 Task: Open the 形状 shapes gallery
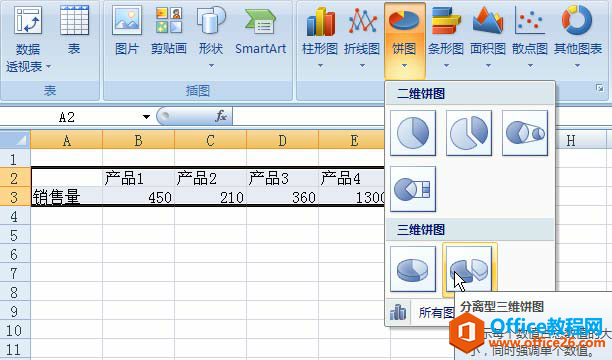(211, 21)
